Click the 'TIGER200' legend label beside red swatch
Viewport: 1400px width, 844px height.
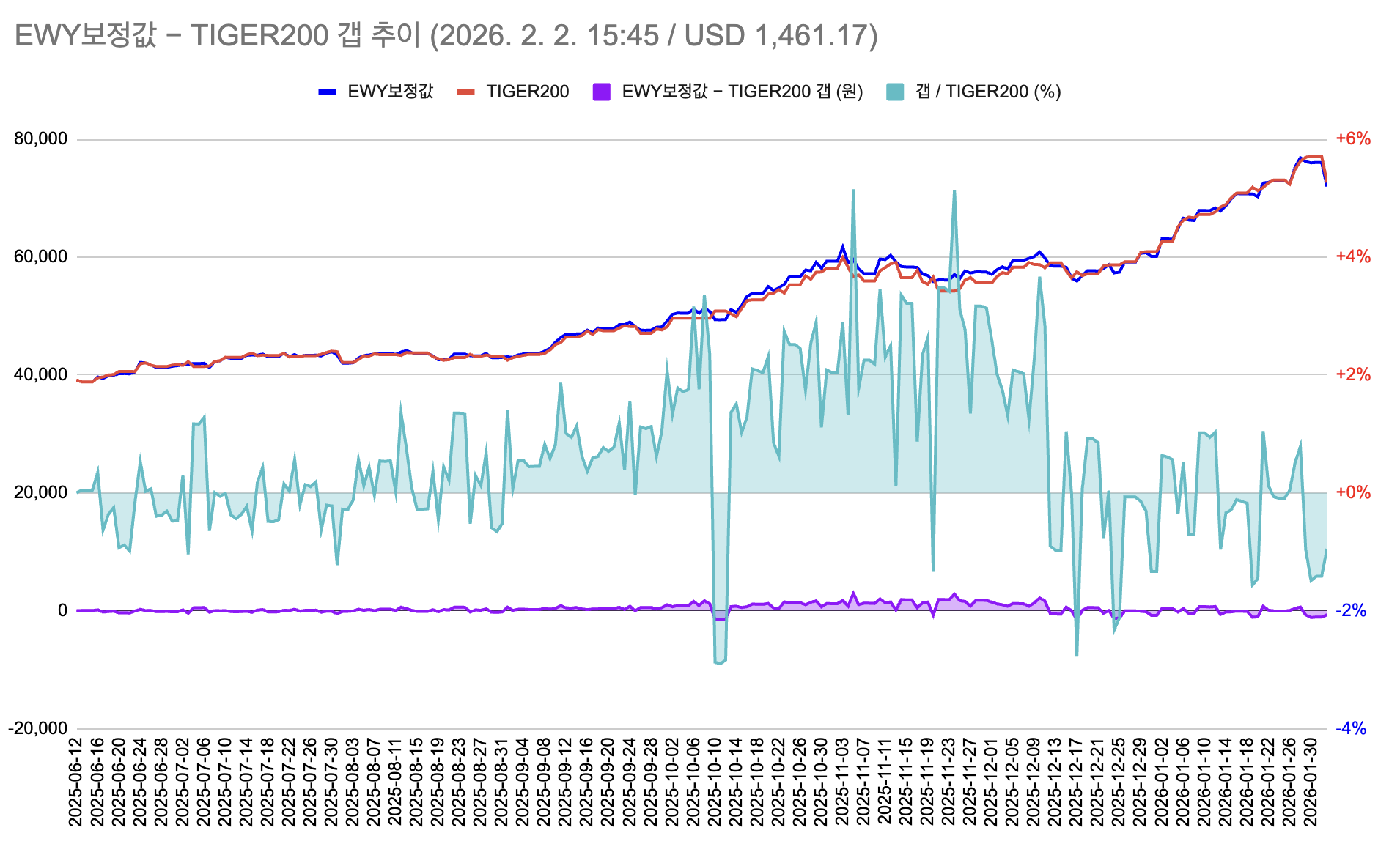tap(528, 92)
